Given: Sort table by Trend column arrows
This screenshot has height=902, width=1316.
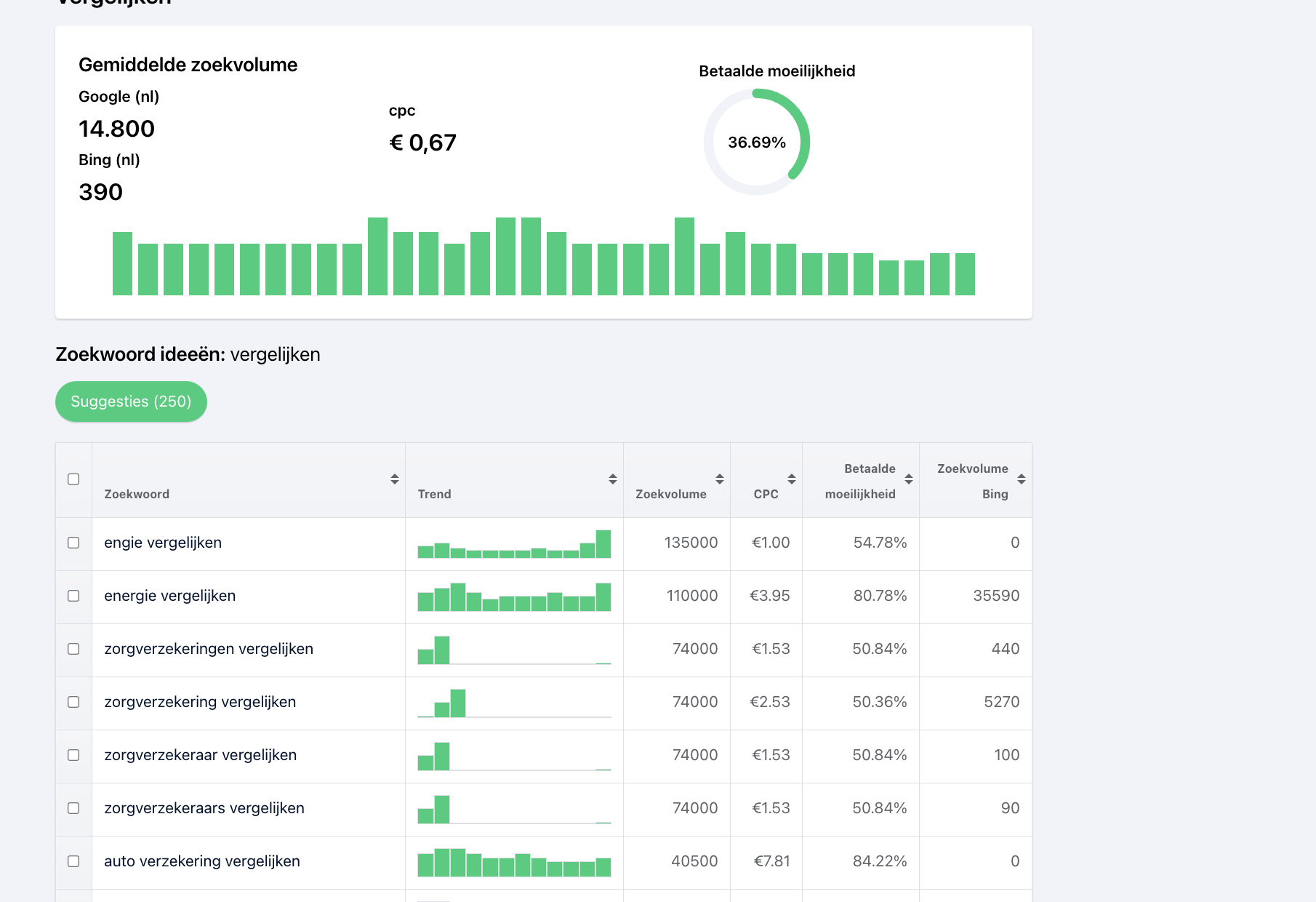Looking at the screenshot, I should tap(613, 479).
